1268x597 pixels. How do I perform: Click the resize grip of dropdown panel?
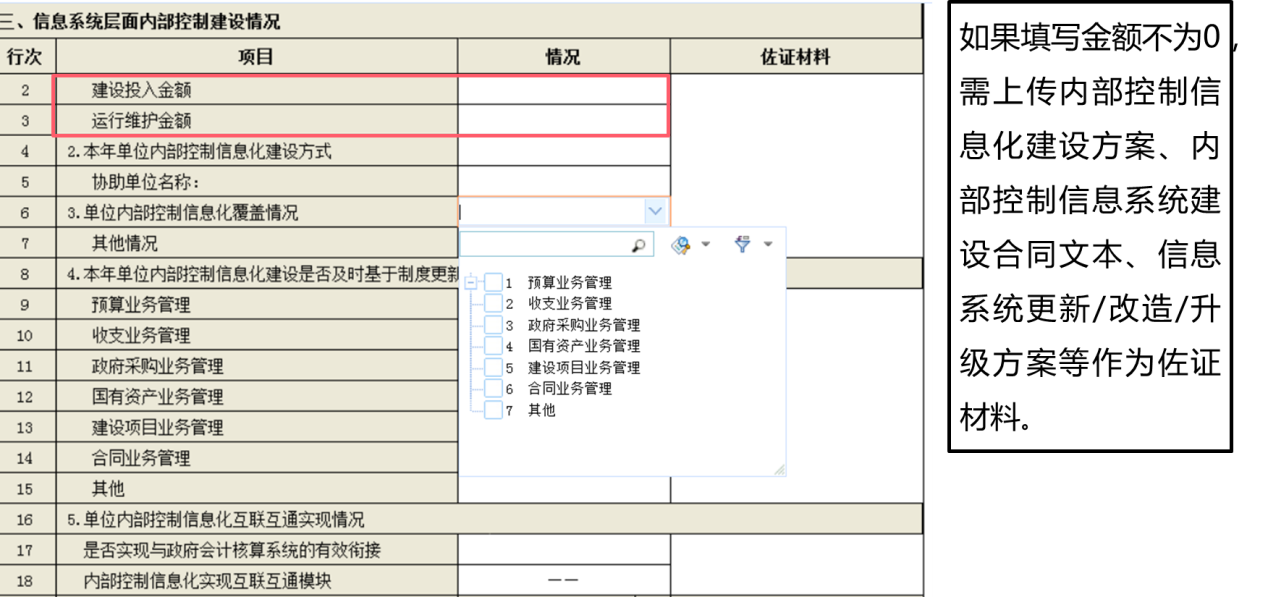coord(779,469)
